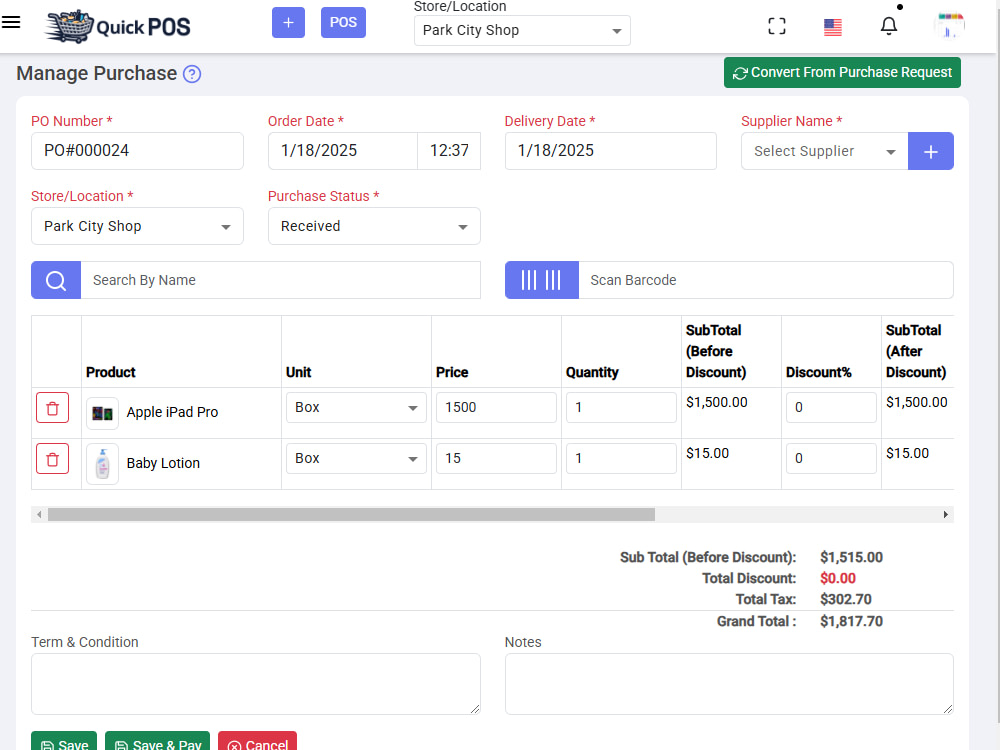Viewport: 1000px width, 750px height.
Task: Click the Unit column header
Action: (x=298, y=372)
